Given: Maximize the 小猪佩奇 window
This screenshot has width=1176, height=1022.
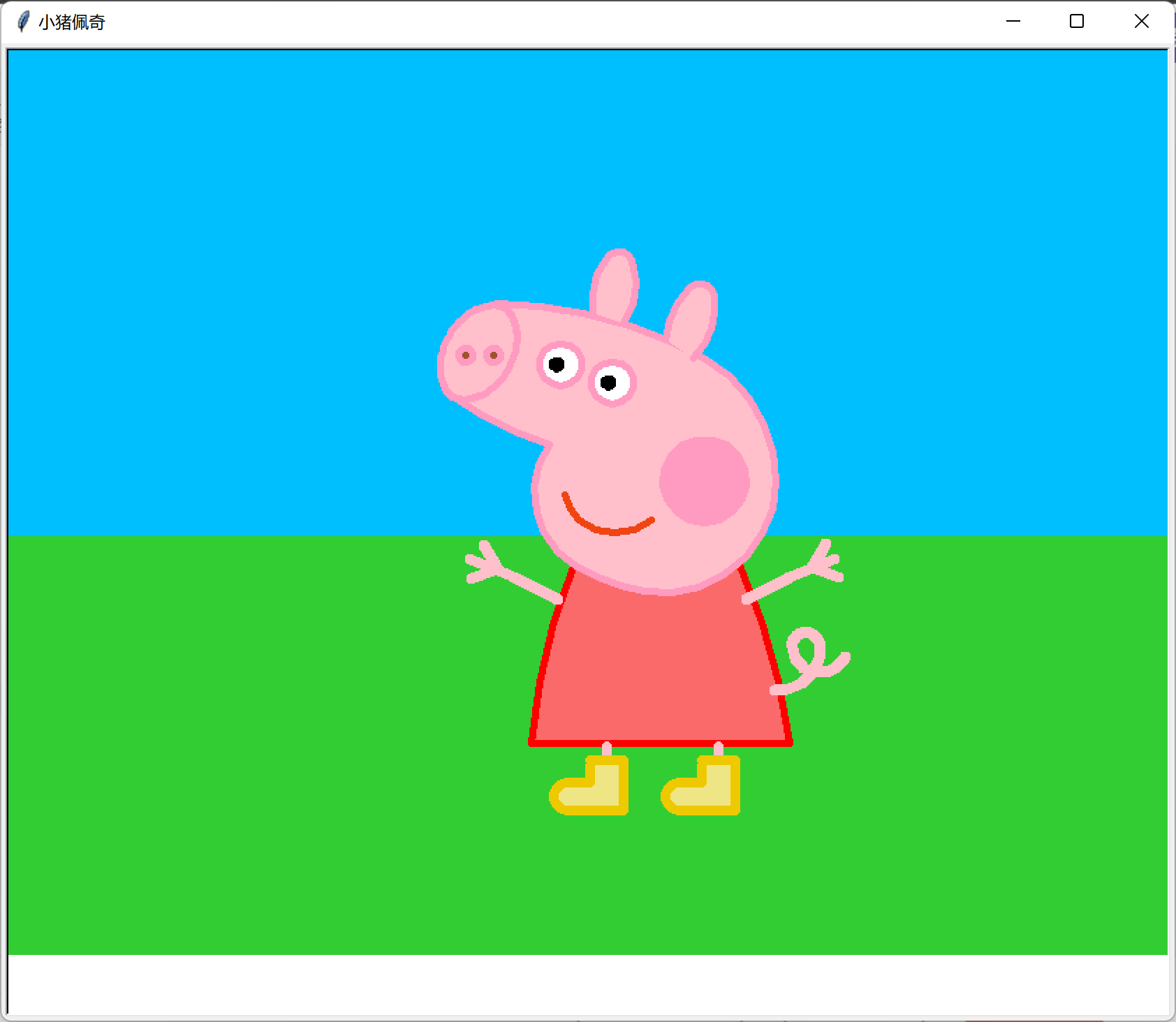Looking at the screenshot, I should 1077,22.
